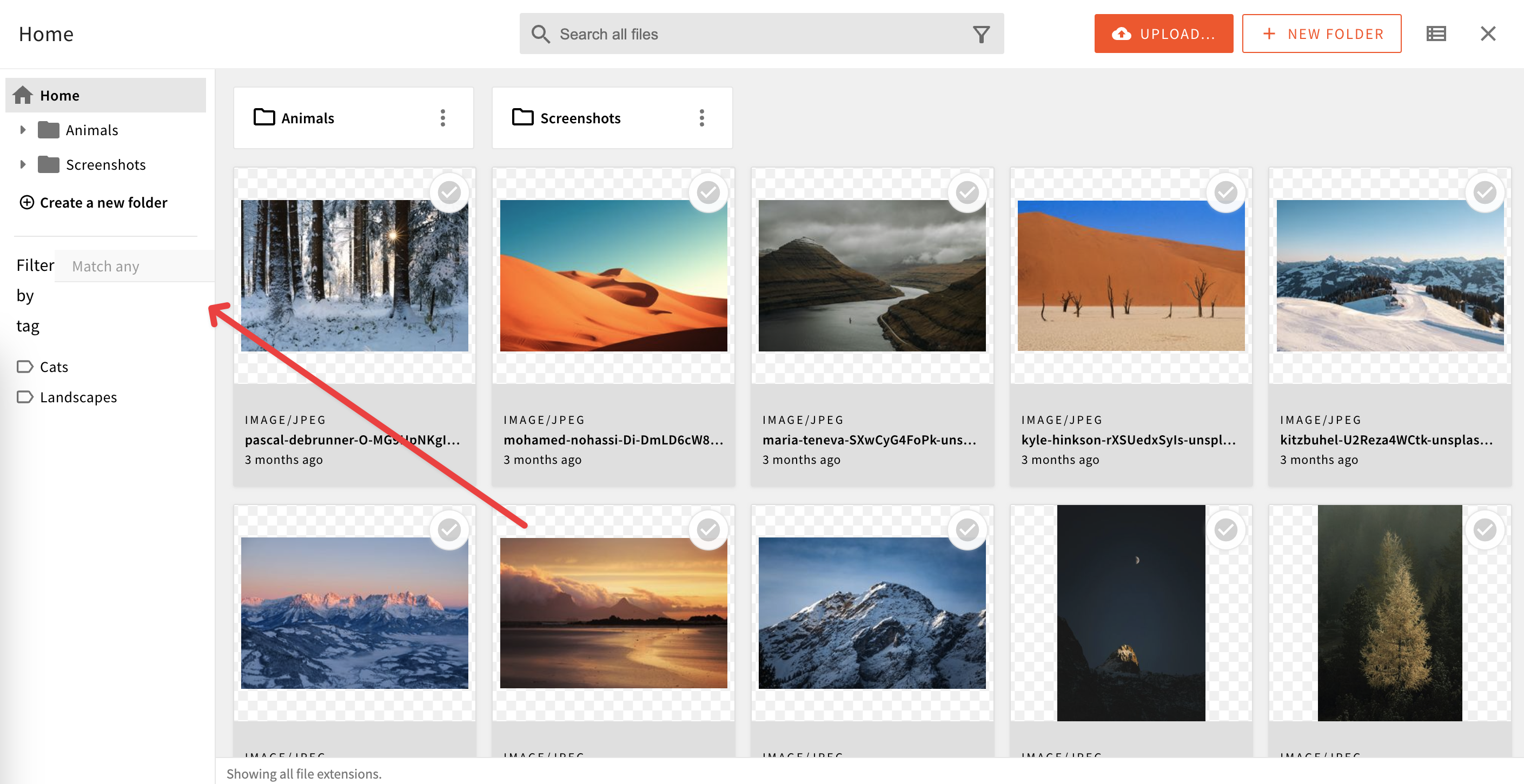Screen dimensions: 1524x784
Task: Select the snowy forest image via its checkmark
Action: [449, 192]
